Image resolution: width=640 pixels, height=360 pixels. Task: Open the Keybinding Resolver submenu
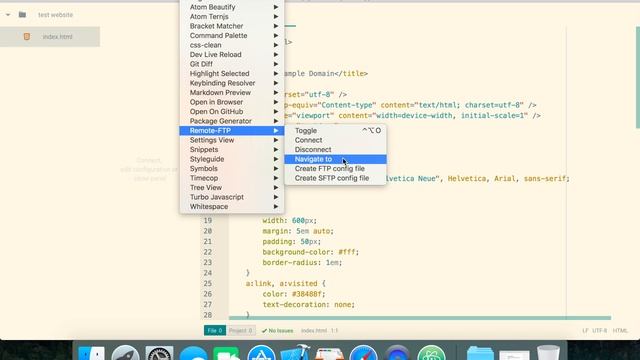(x=232, y=83)
